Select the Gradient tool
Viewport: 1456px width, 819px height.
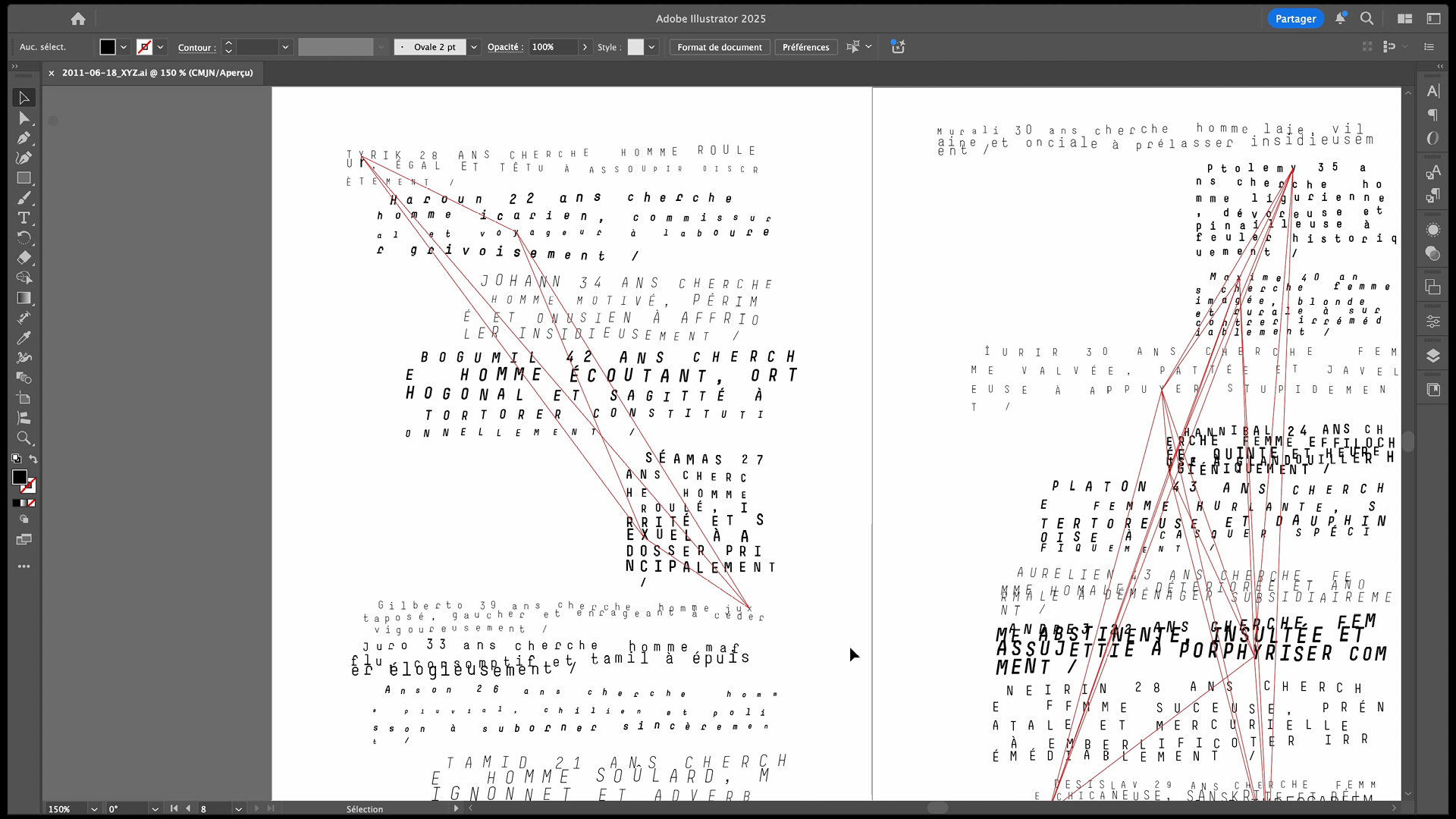(24, 298)
